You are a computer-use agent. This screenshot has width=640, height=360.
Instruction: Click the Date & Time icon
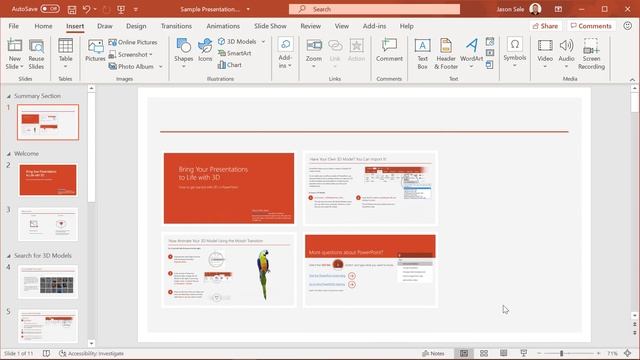pos(490,41)
